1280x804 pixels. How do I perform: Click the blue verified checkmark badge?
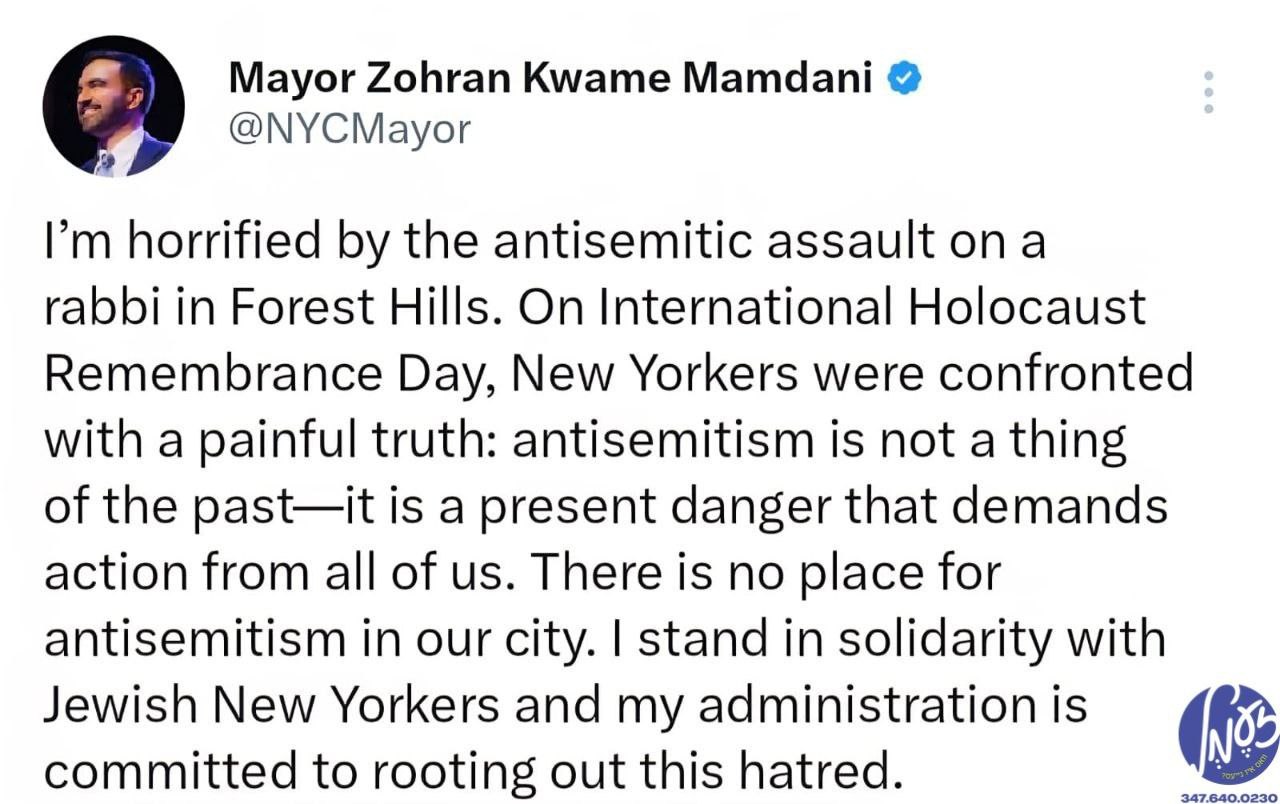[x=906, y=77]
